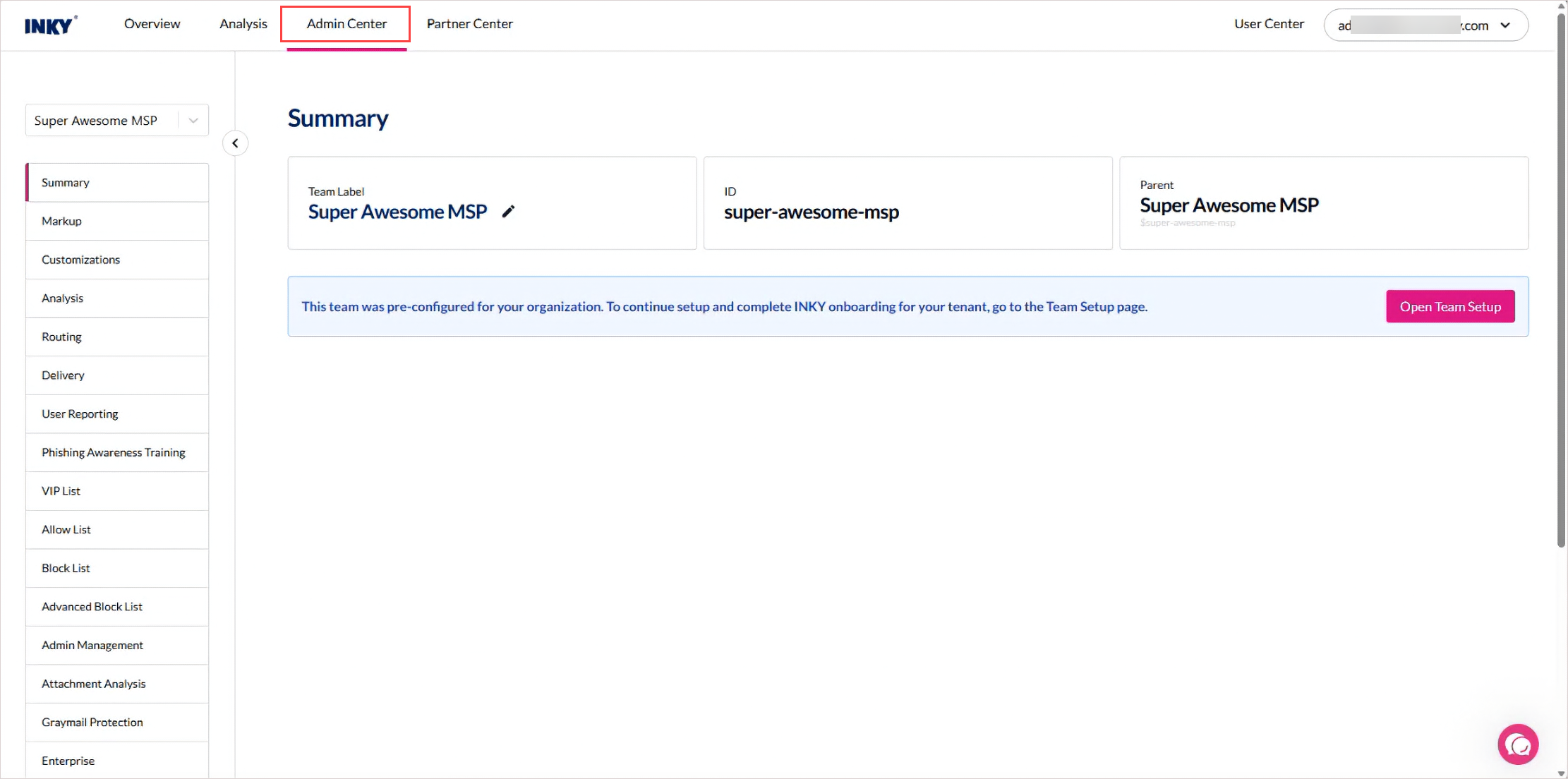This screenshot has width=1568, height=779.
Task: Open the chat support bubble
Action: (1517, 744)
